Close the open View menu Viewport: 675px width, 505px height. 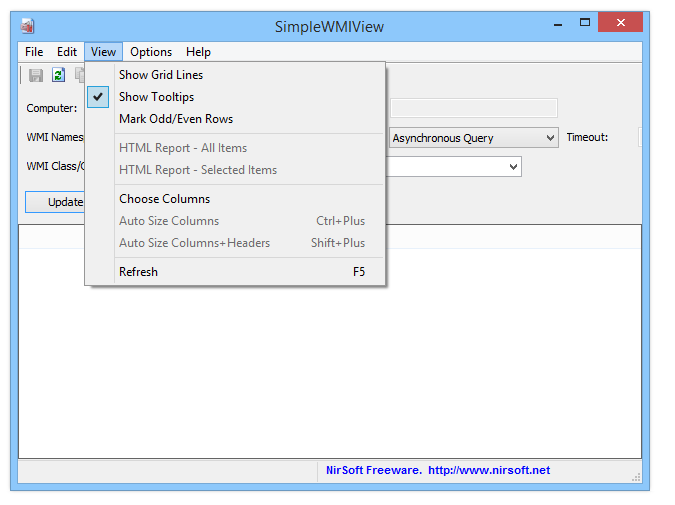click(103, 52)
